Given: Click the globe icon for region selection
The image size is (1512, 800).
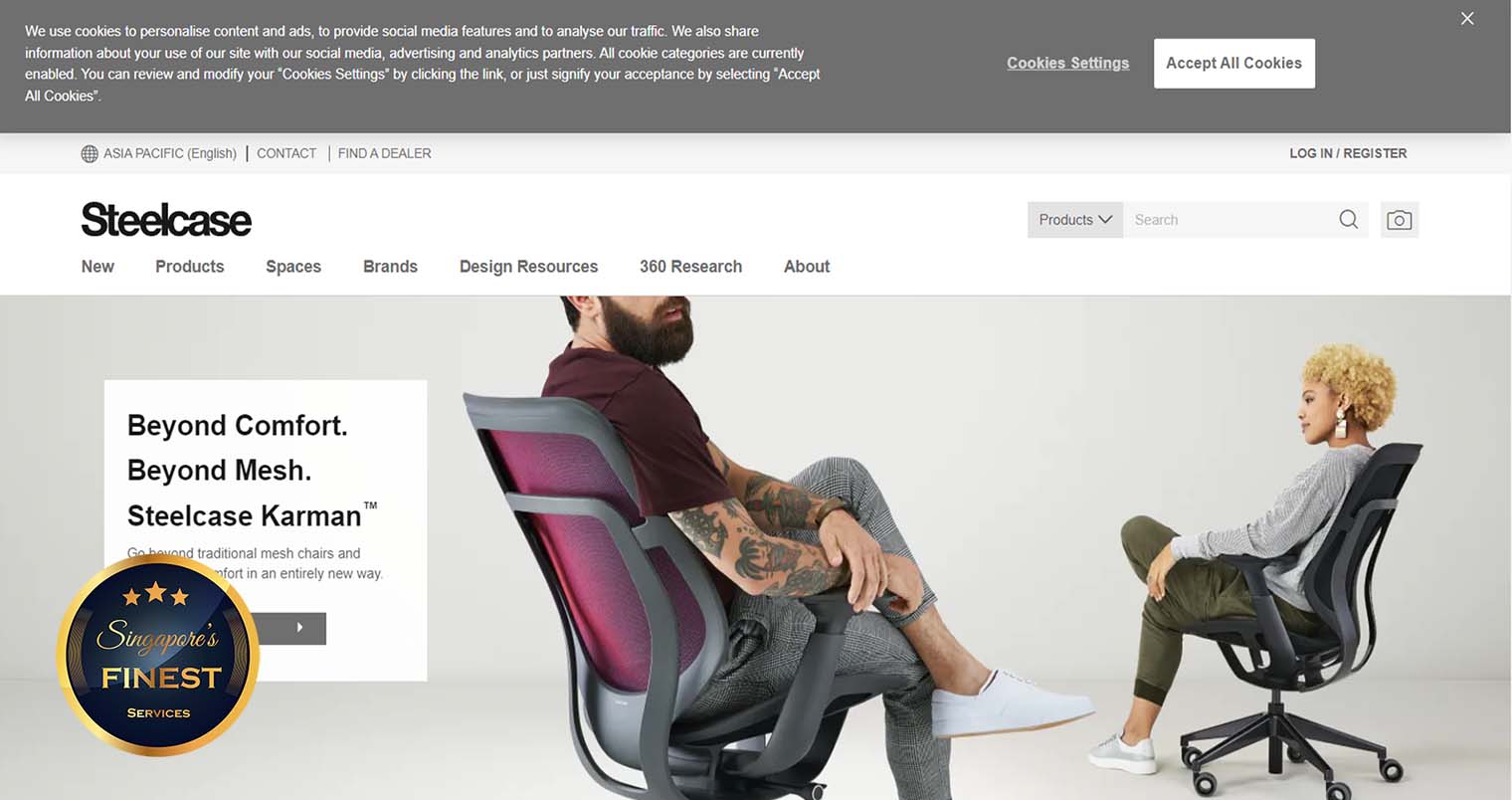Looking at the screenshot, I should pyautogui.click(x=90, y=153).
